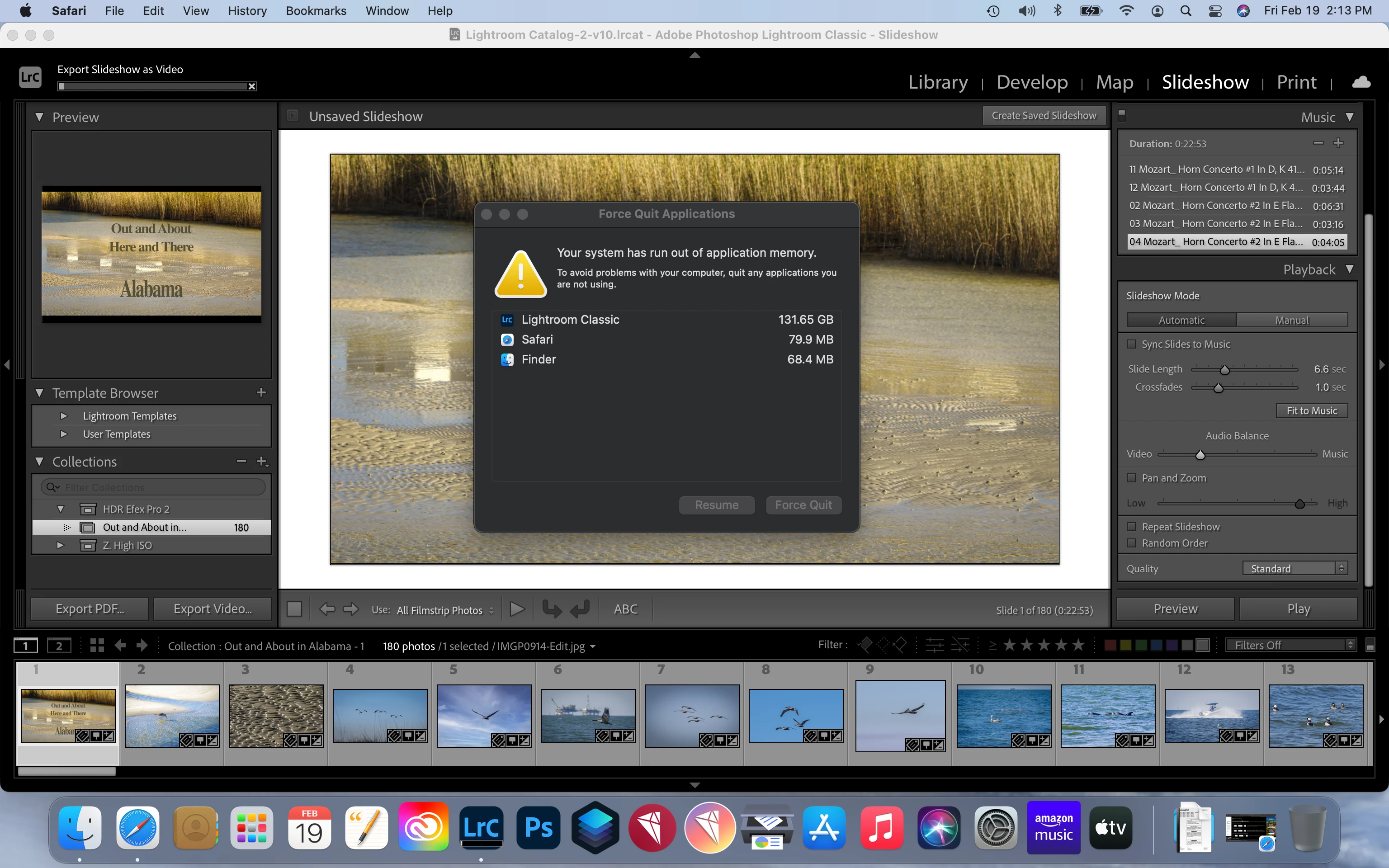Click the Force Quit button
Screen dimensions: 1389x868
point(803,505)
